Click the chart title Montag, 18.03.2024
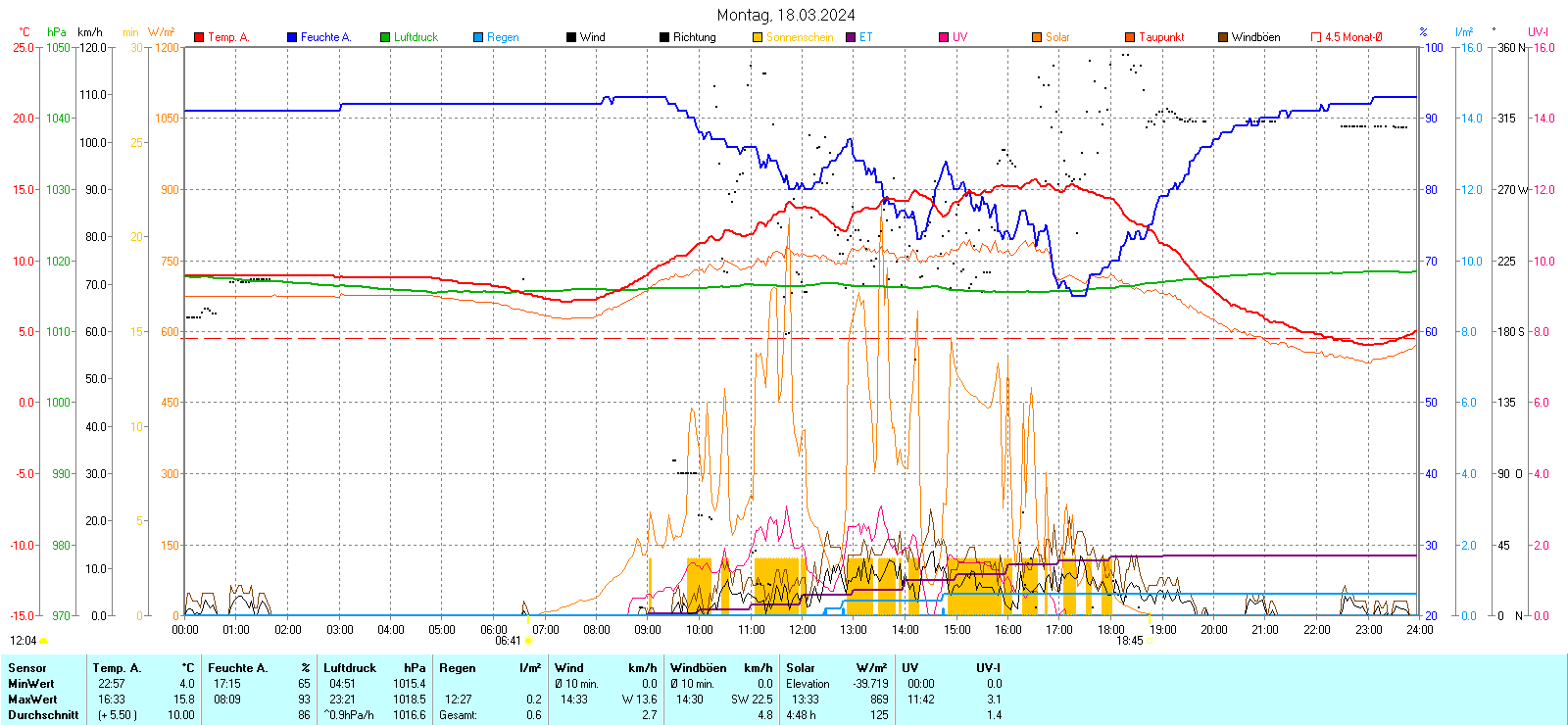The width and height of the screenshot is (1568, 725). (785, 15)
